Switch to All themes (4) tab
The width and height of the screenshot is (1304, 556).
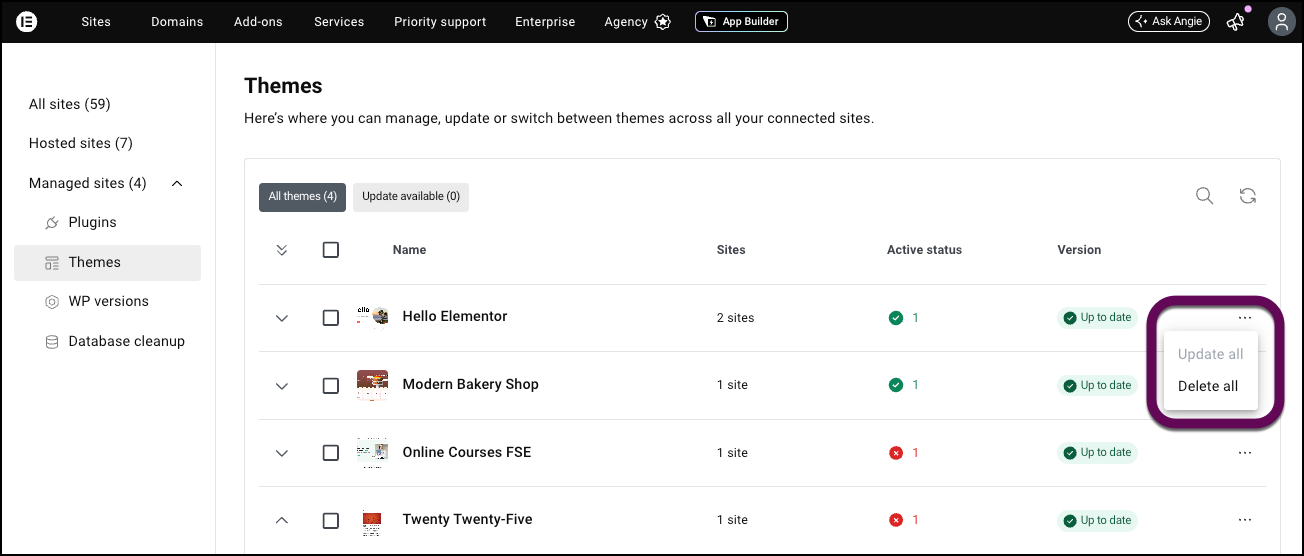click(x=302, y=197)
